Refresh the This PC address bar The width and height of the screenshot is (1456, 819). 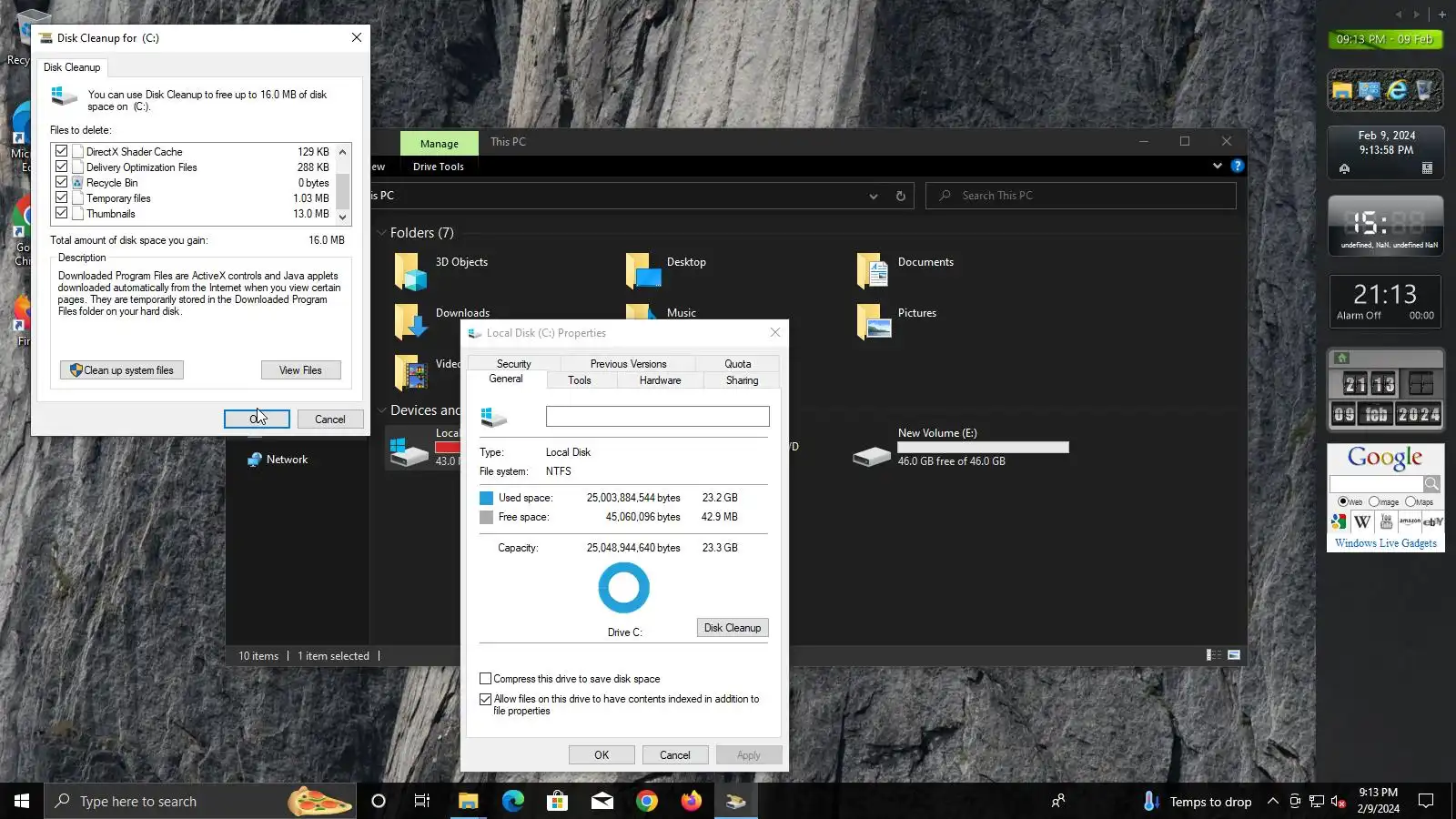pyautogui.click(x=901, y=196)
